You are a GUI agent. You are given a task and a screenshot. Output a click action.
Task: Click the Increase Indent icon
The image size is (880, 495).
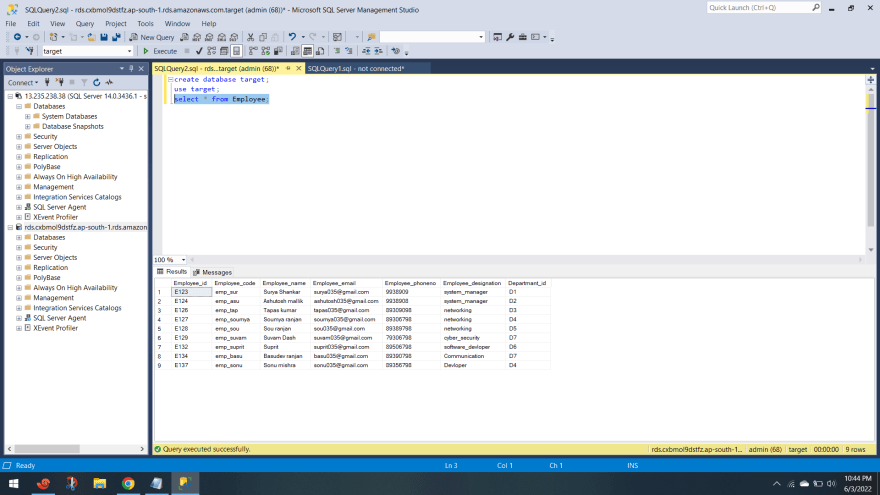pos(379,51)
